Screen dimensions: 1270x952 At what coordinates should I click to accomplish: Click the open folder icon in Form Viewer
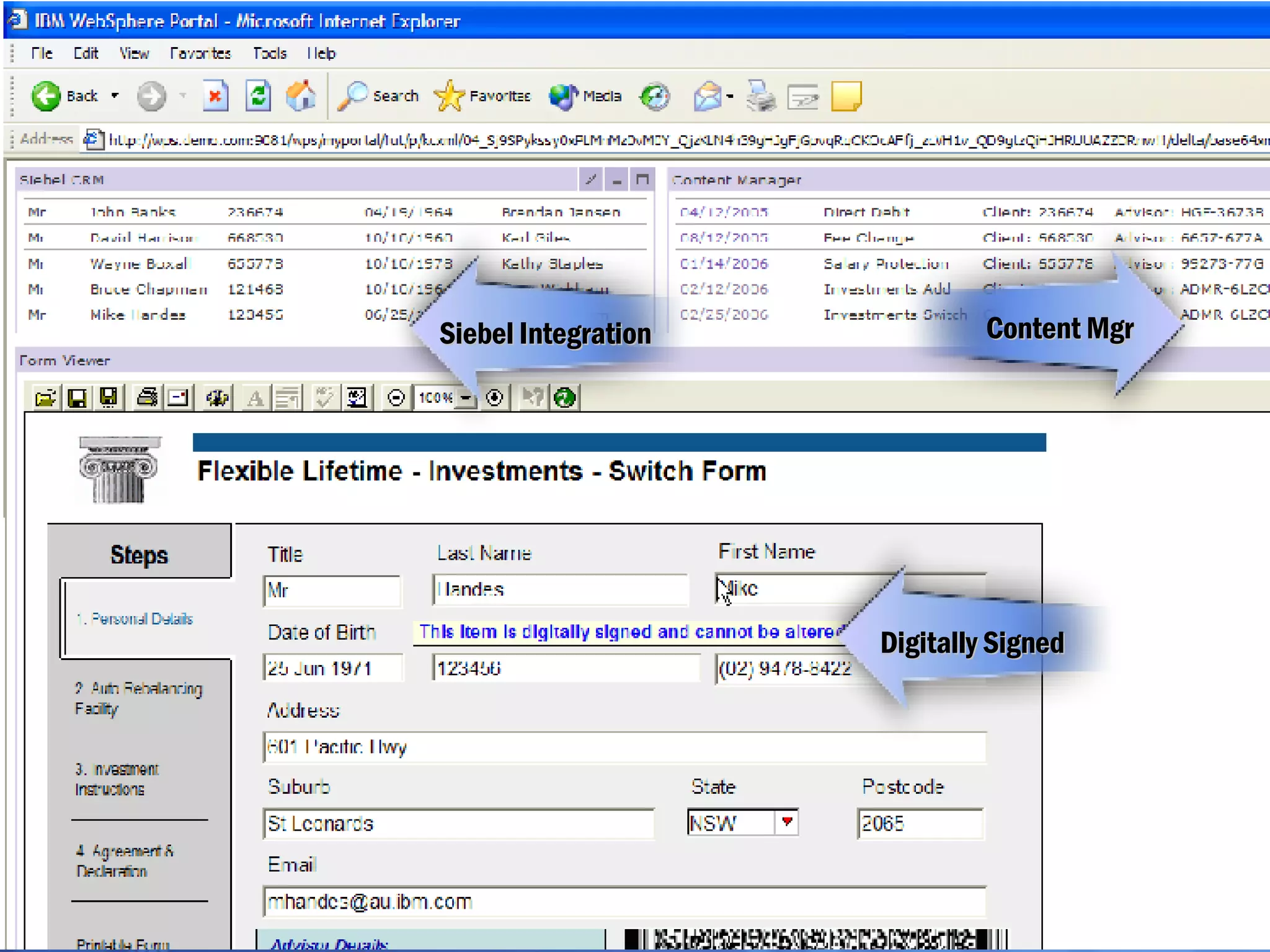point(45,397)
